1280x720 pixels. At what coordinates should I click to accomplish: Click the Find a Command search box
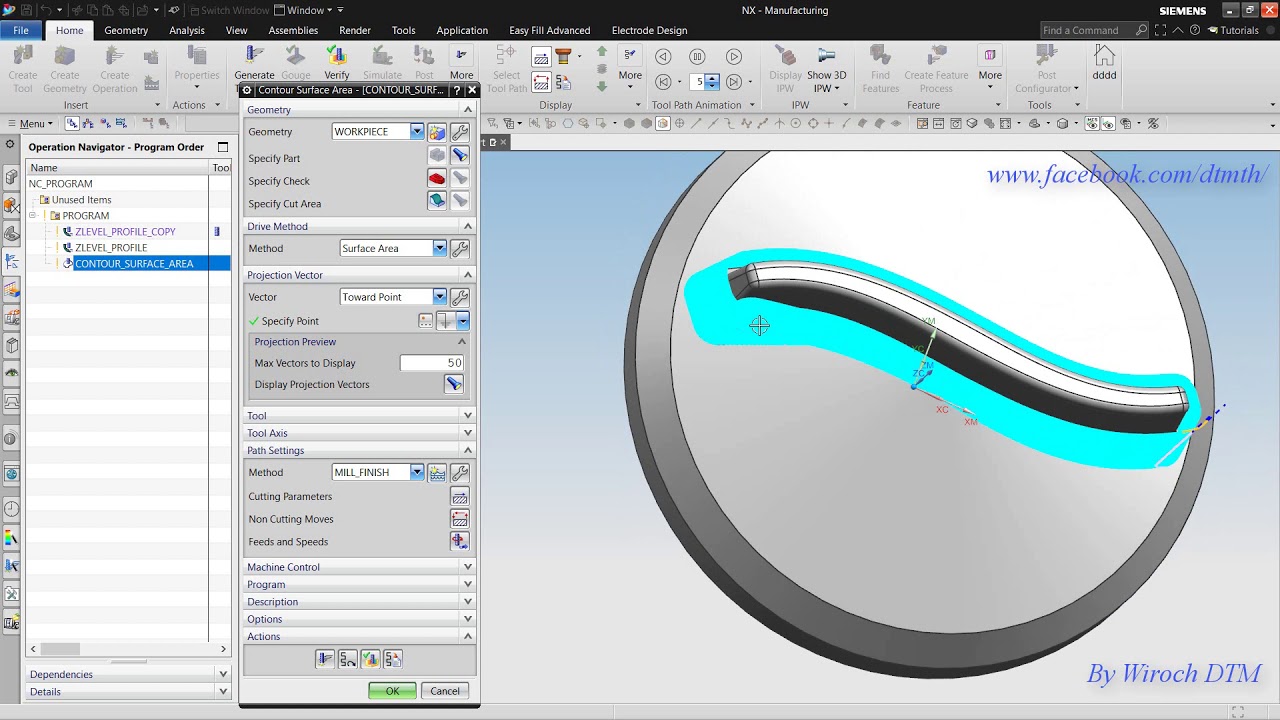pyautogui.click(x=1094, y=30)
